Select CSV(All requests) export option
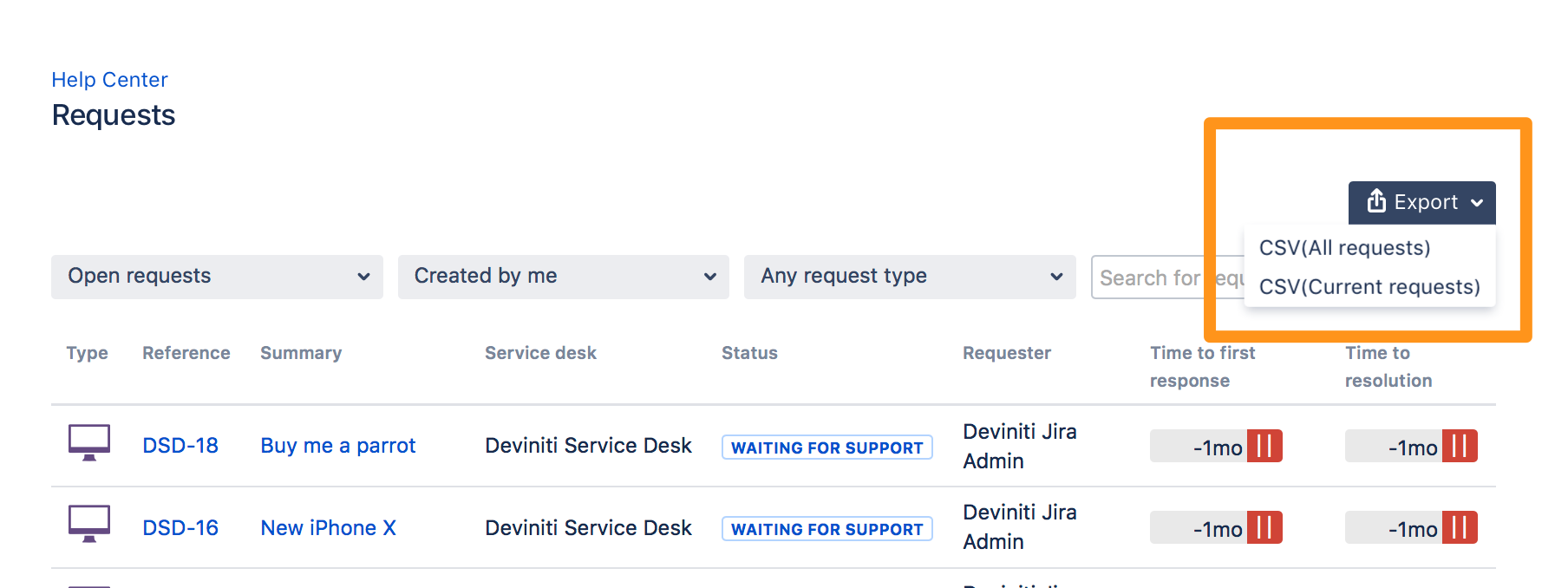 1344,247
